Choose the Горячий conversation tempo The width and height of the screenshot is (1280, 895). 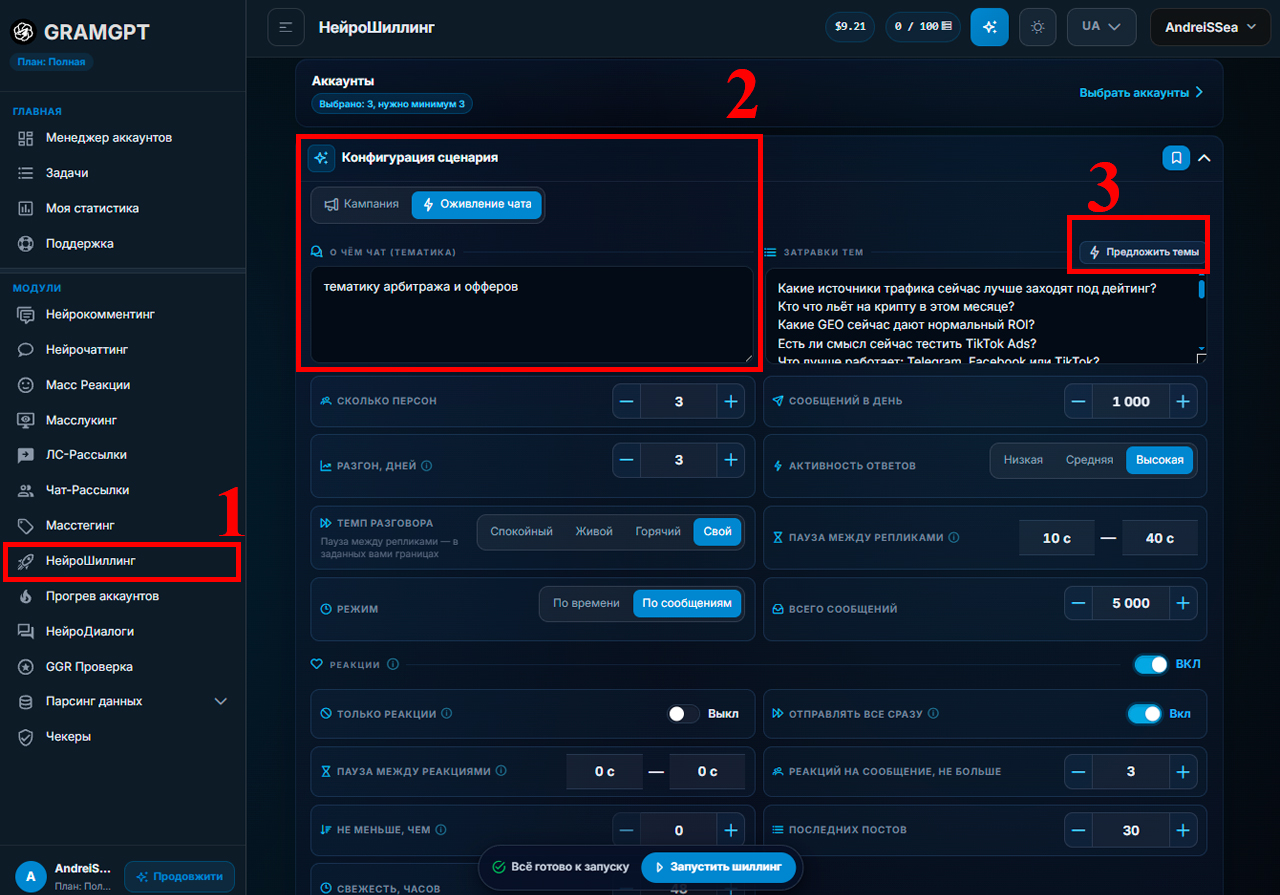pyautogui.click(x=658, y=532)
